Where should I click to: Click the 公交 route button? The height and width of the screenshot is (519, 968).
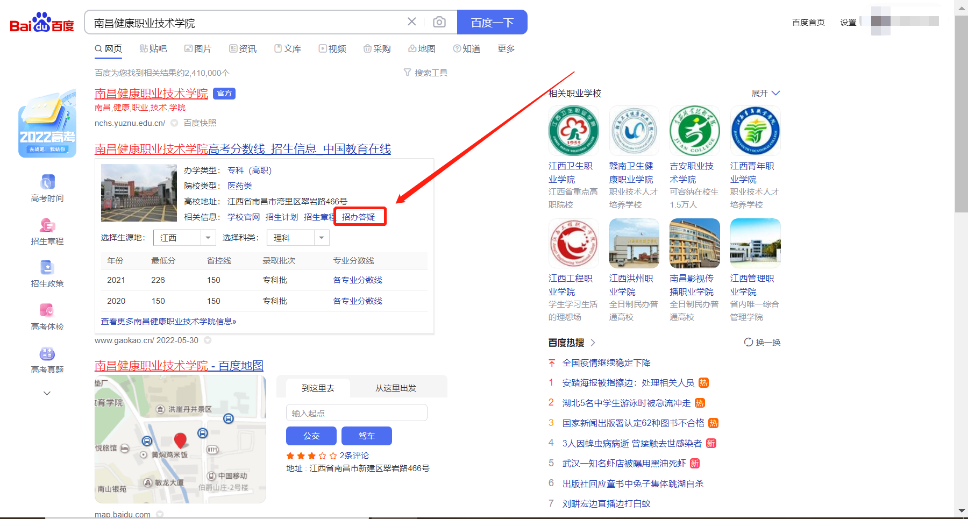311,436
